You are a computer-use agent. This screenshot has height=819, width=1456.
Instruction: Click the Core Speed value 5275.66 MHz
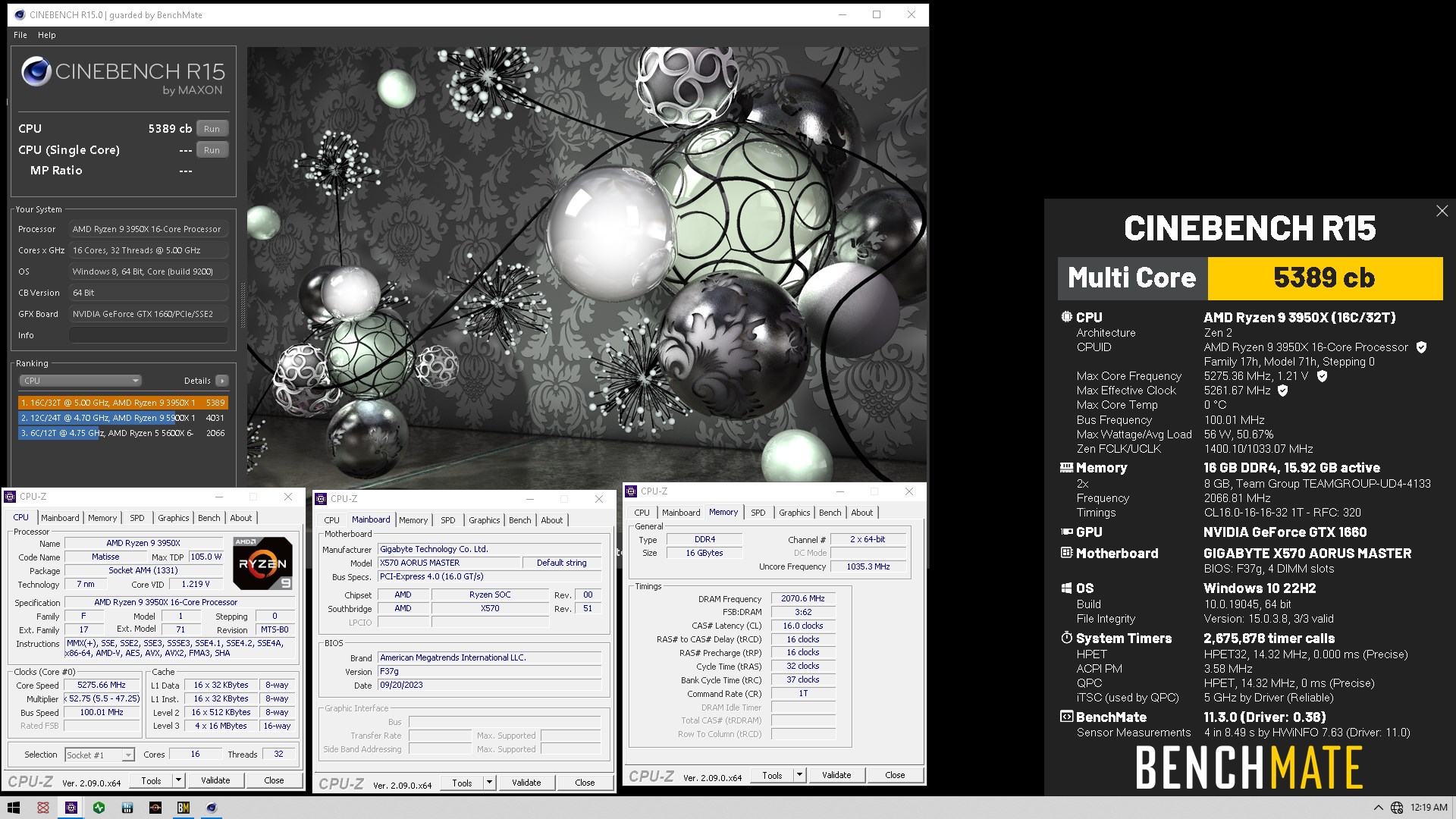click(x=102, y=685)
